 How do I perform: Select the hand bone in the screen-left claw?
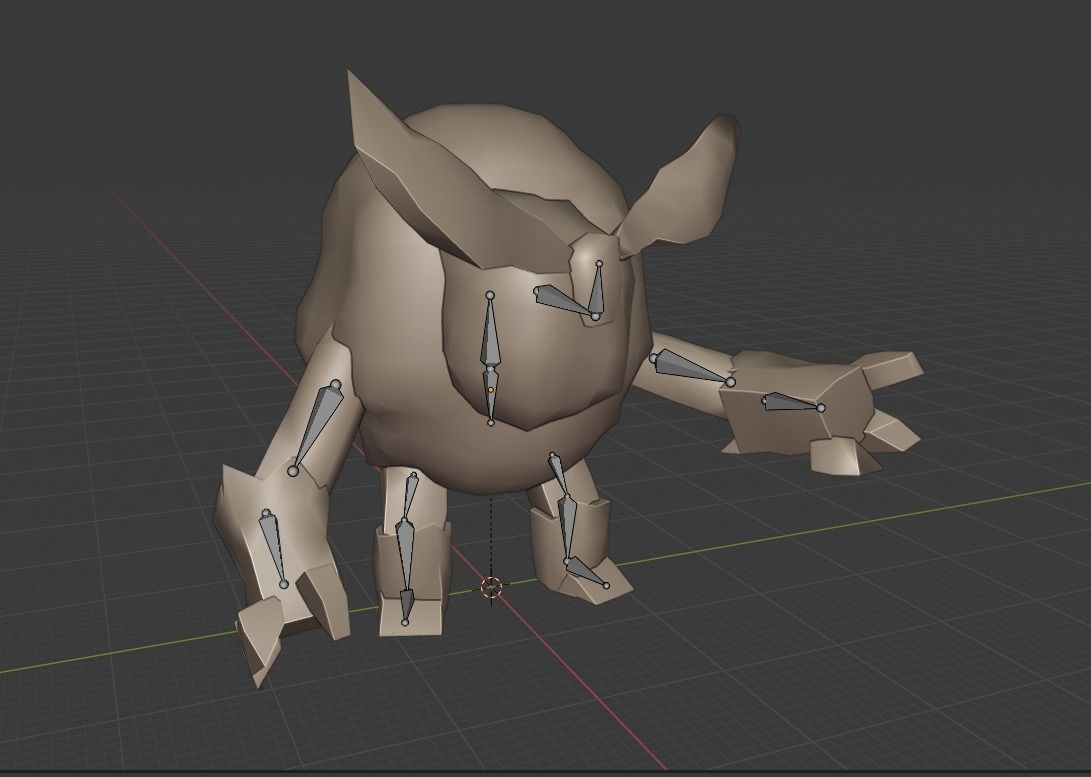(x=274, y=548)
